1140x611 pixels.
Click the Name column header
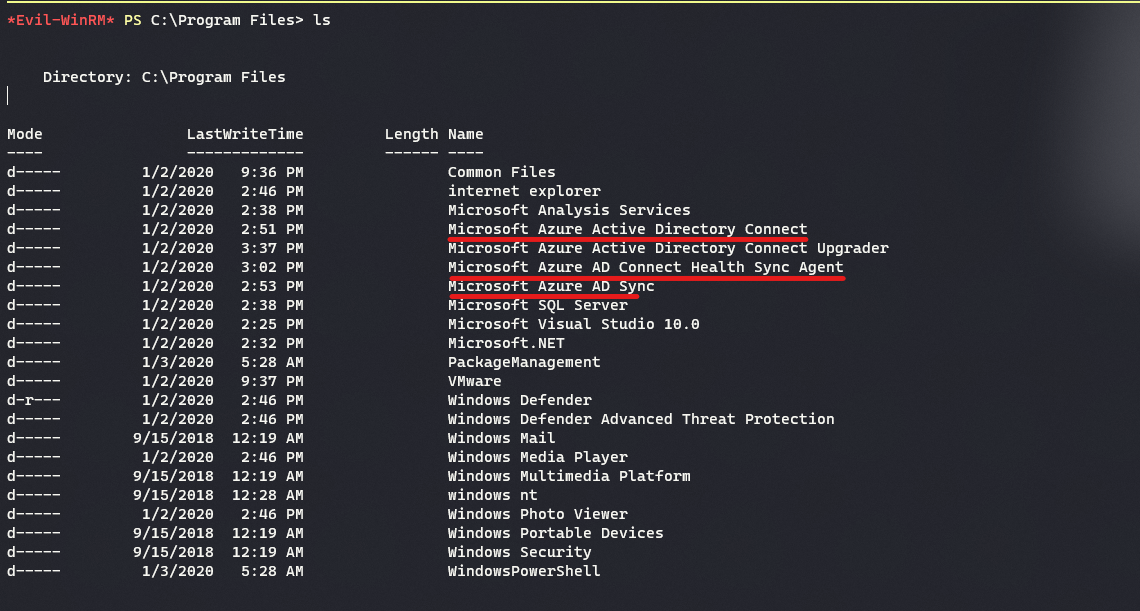[x=466, y=134]
